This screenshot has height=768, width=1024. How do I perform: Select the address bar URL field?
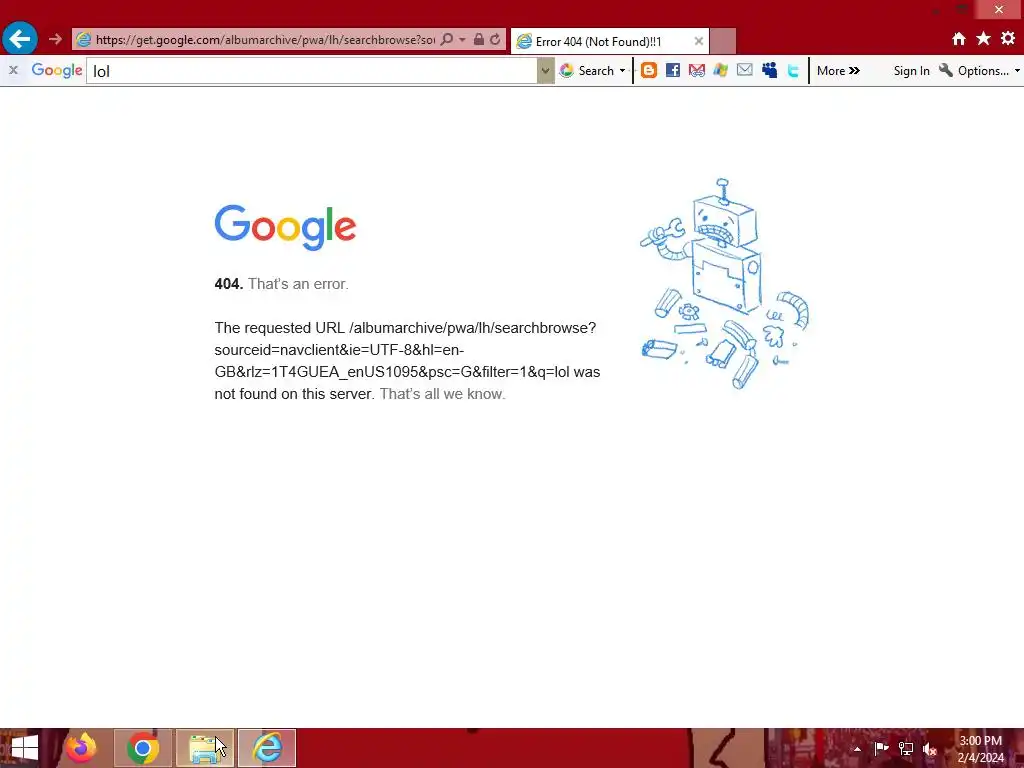[x=264, y=39]
